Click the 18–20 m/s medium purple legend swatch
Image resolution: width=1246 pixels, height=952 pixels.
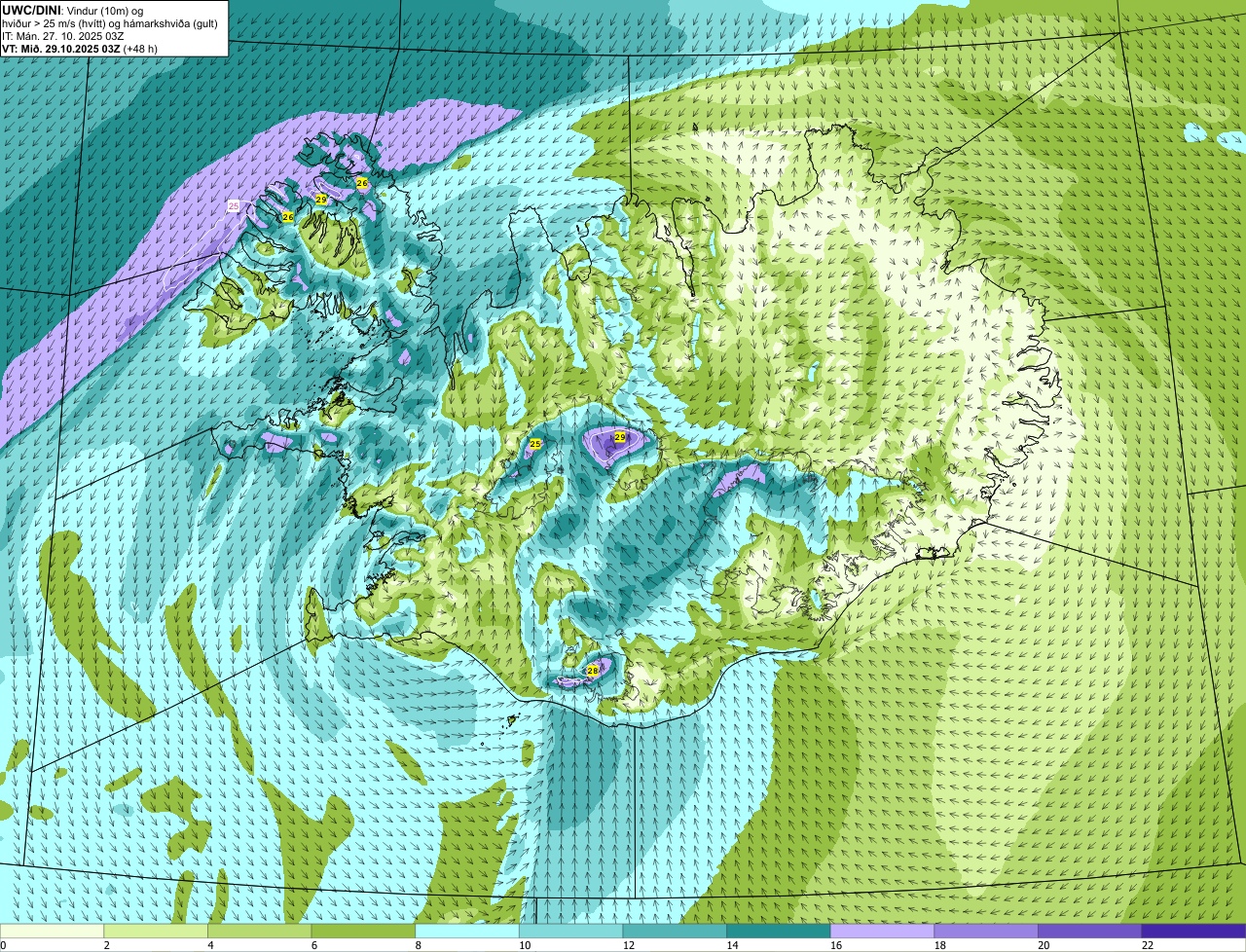point(986,931)
